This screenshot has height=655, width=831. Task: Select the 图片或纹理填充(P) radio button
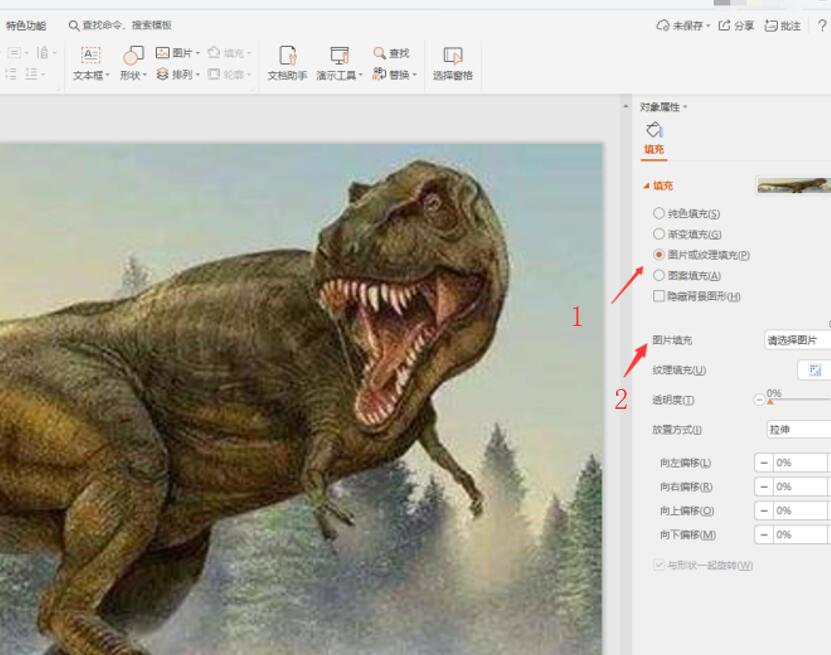659,254
